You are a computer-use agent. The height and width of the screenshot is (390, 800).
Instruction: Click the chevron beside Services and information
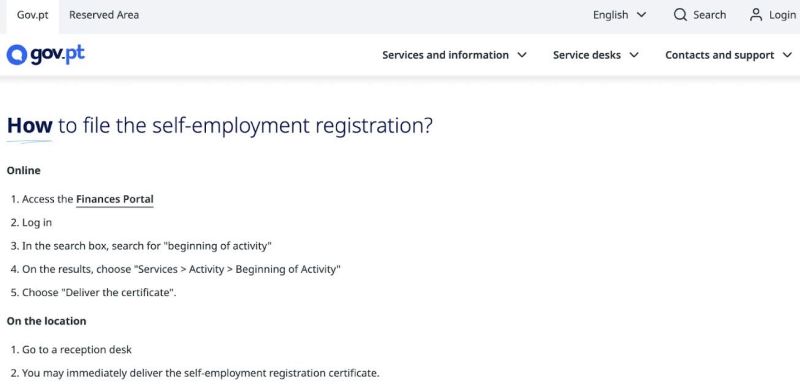tap(522, 55)
